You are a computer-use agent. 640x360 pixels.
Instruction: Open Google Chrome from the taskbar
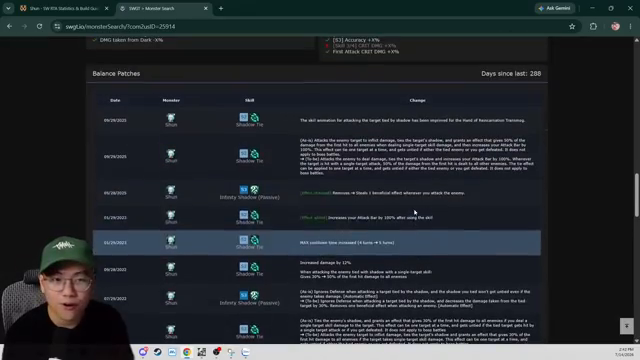pos(187,352)
